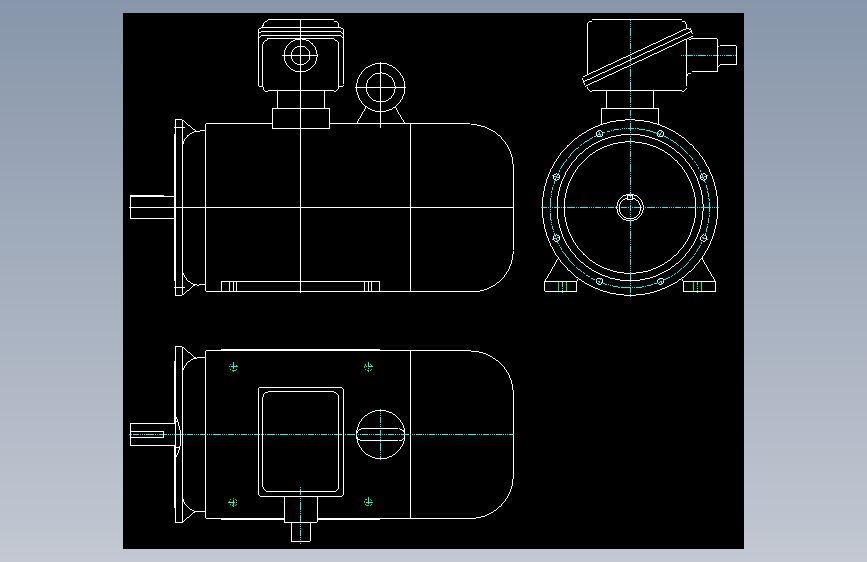Screen dimensions: 867x562
Task: Select lower-right green mounting hole marker in top view
Action: coord(368,502)
